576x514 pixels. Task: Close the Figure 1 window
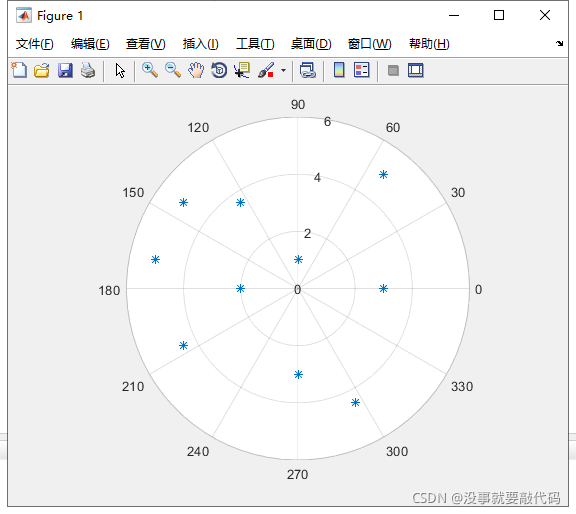pos(545,15)
